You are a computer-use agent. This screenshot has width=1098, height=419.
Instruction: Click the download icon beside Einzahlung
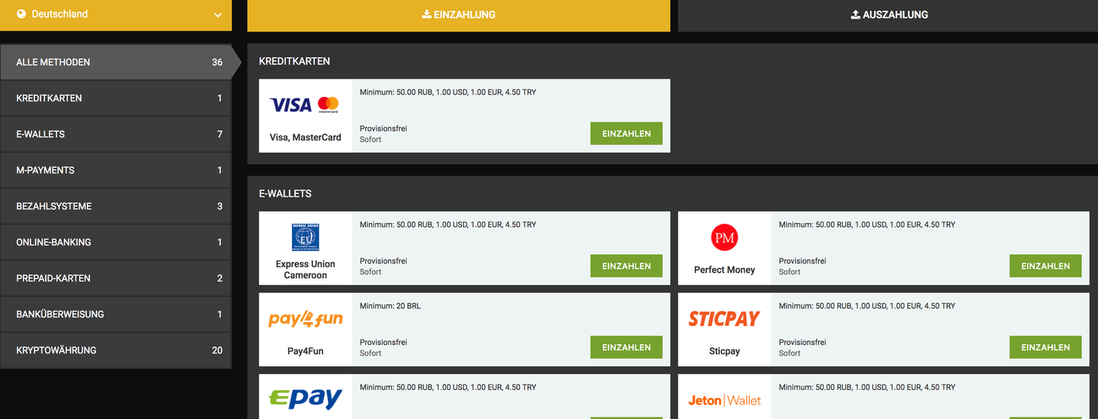[x=426, y=14]
